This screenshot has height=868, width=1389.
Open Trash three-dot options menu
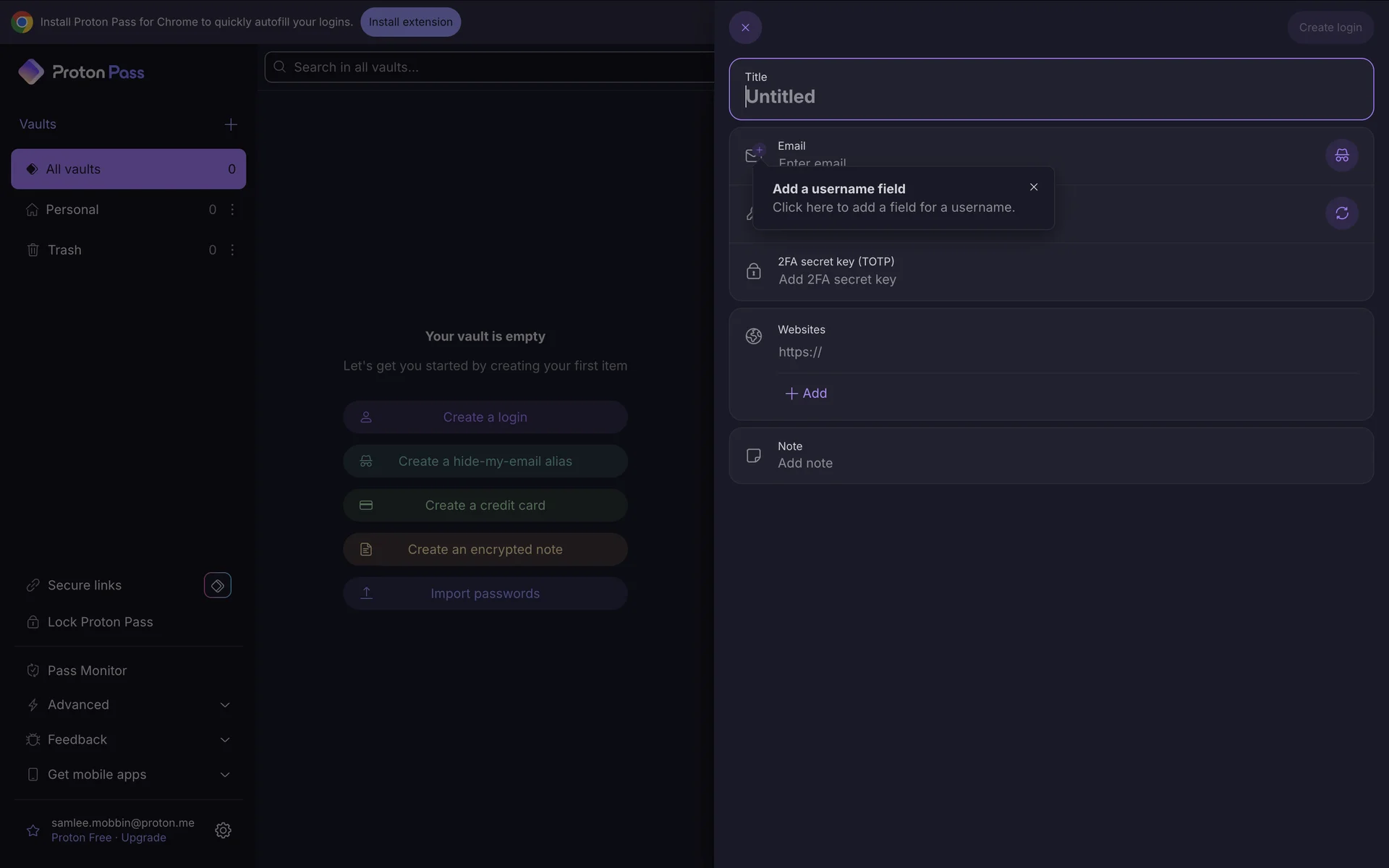coord(232,250)
